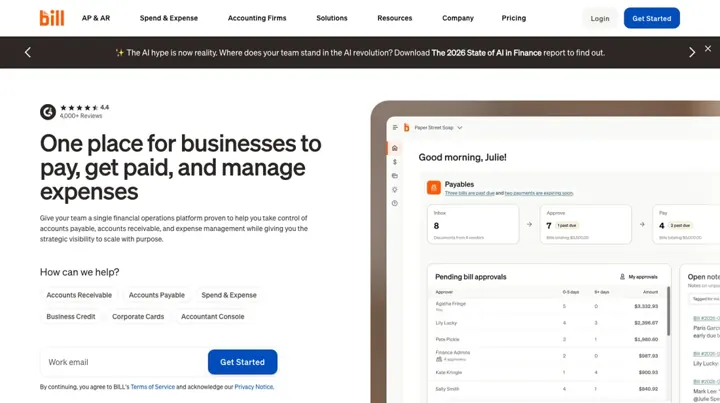Open the Solutions menu
This screenshot has height=403, width=720.
tap(332, 18)
